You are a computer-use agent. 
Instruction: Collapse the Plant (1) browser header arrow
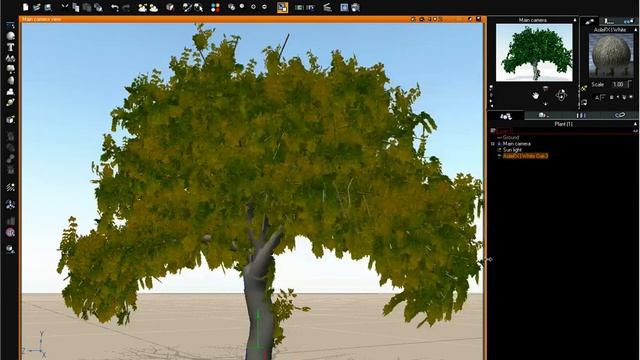click(x=635, y=124)
